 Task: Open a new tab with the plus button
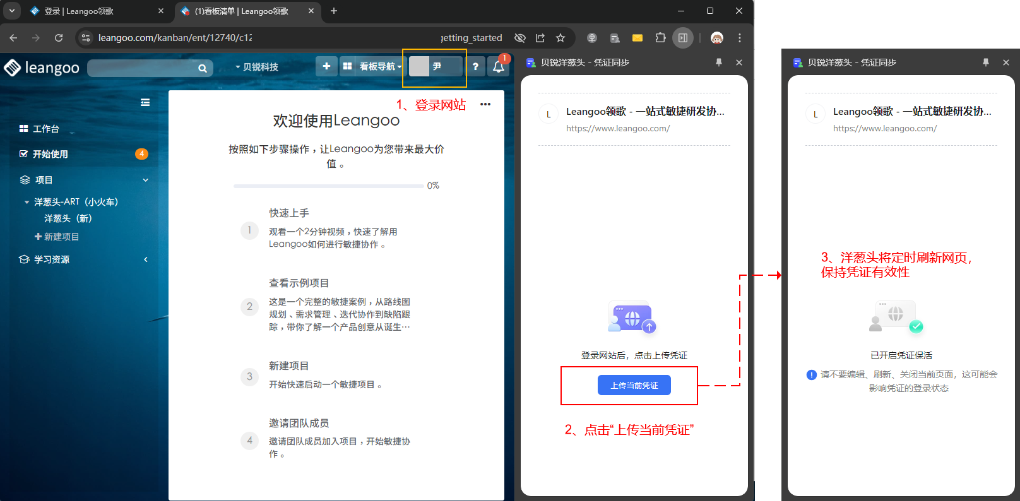click(334, 11)
